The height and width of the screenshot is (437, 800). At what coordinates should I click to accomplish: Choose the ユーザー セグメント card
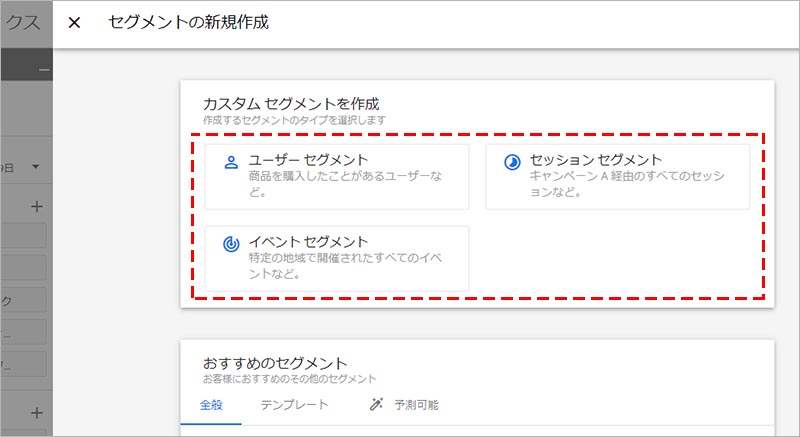click(x=337, y=176)
